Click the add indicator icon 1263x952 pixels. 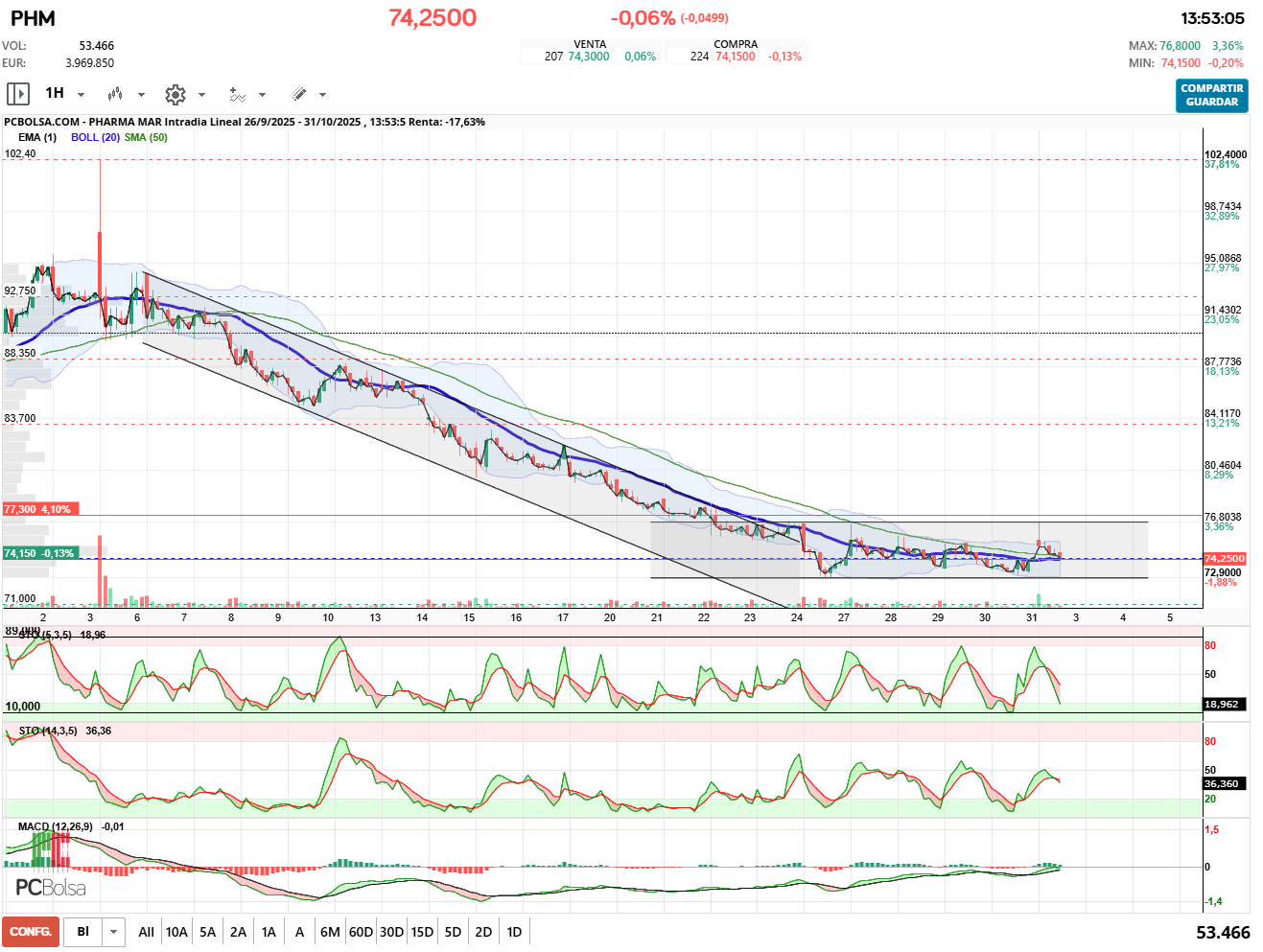(x=237, y=94)
